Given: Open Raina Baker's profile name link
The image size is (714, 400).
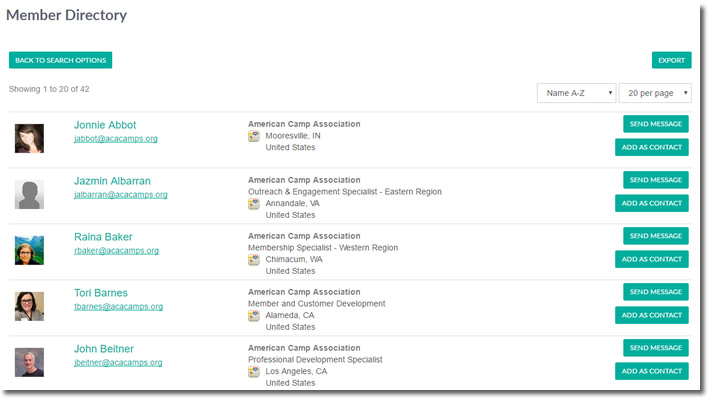Looking at the screenshot, I should point(103,237).
